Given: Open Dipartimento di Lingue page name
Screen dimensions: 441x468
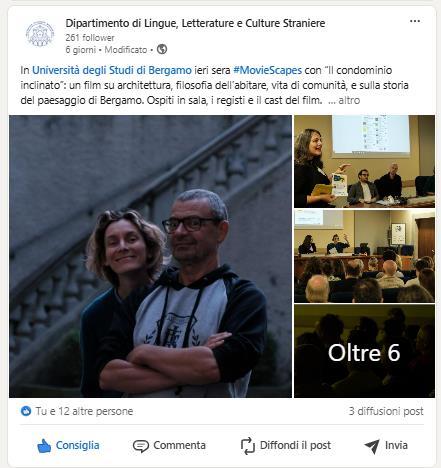Looking at the screenshot, I should [x=195, y=23].
